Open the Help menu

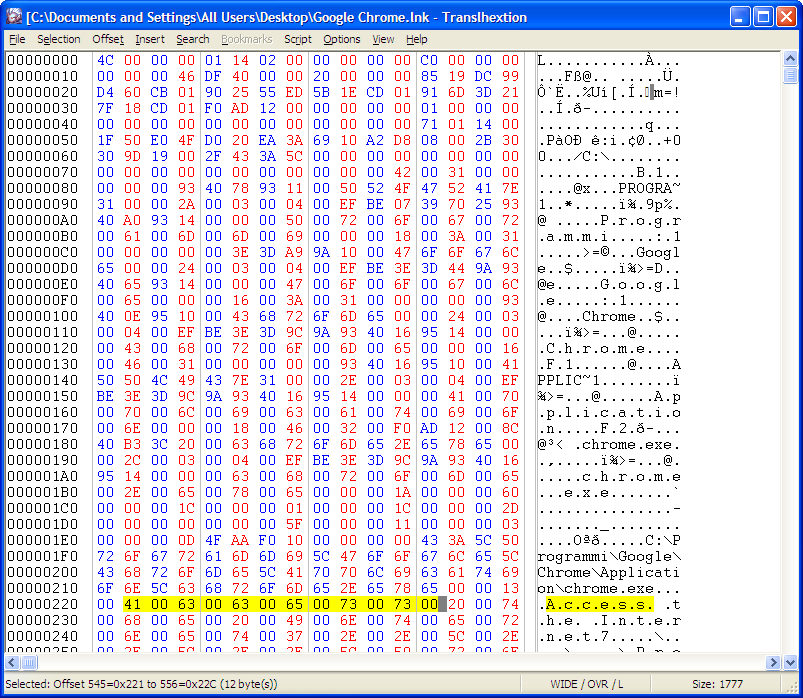pos(416,39)
